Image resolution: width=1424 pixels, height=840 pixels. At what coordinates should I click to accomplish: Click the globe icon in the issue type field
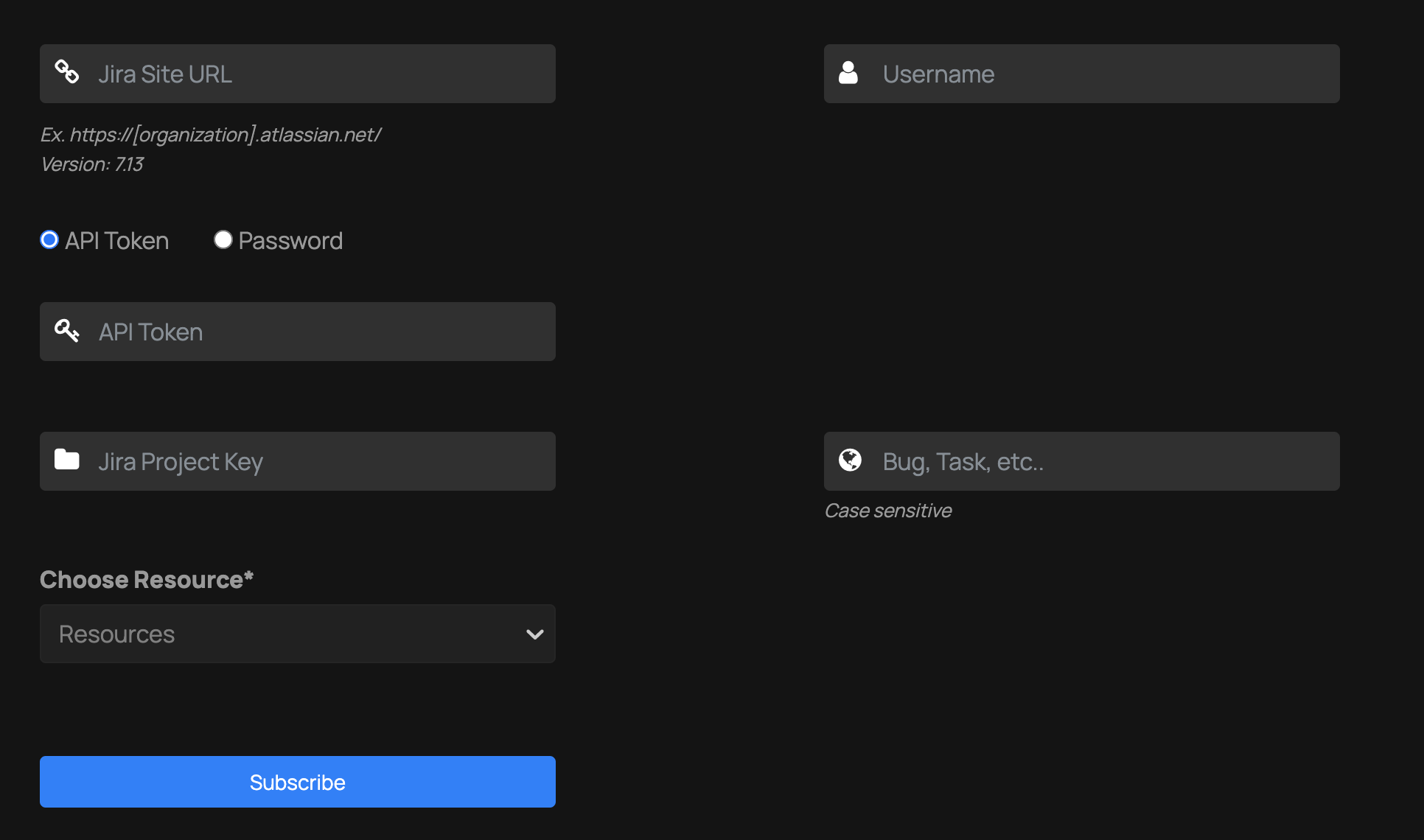(850, 460)
